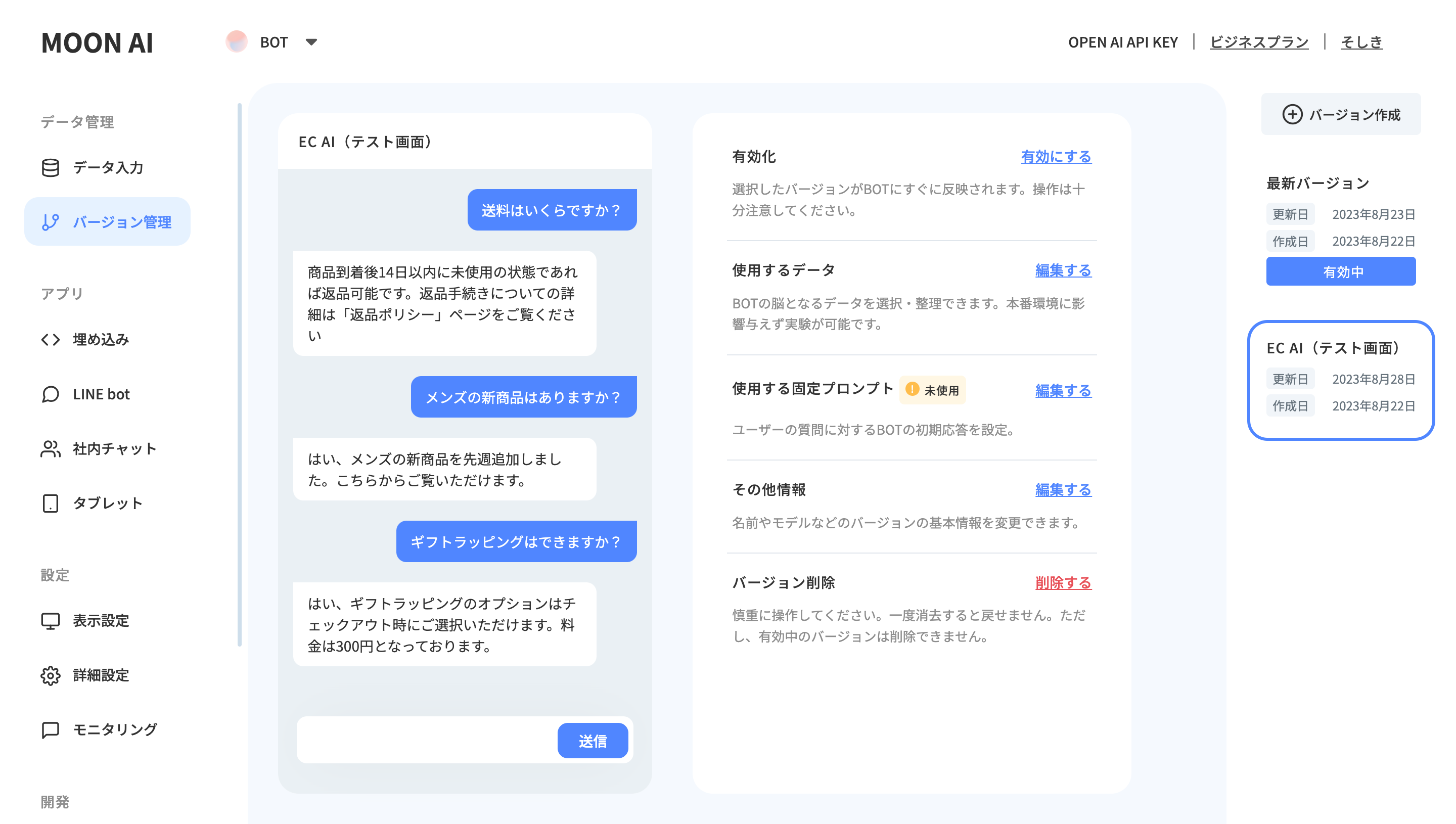This screenshot has width=1456, height=824.
Task: Click the 埋め込み code brackets icon
Action: pos(51,340)
